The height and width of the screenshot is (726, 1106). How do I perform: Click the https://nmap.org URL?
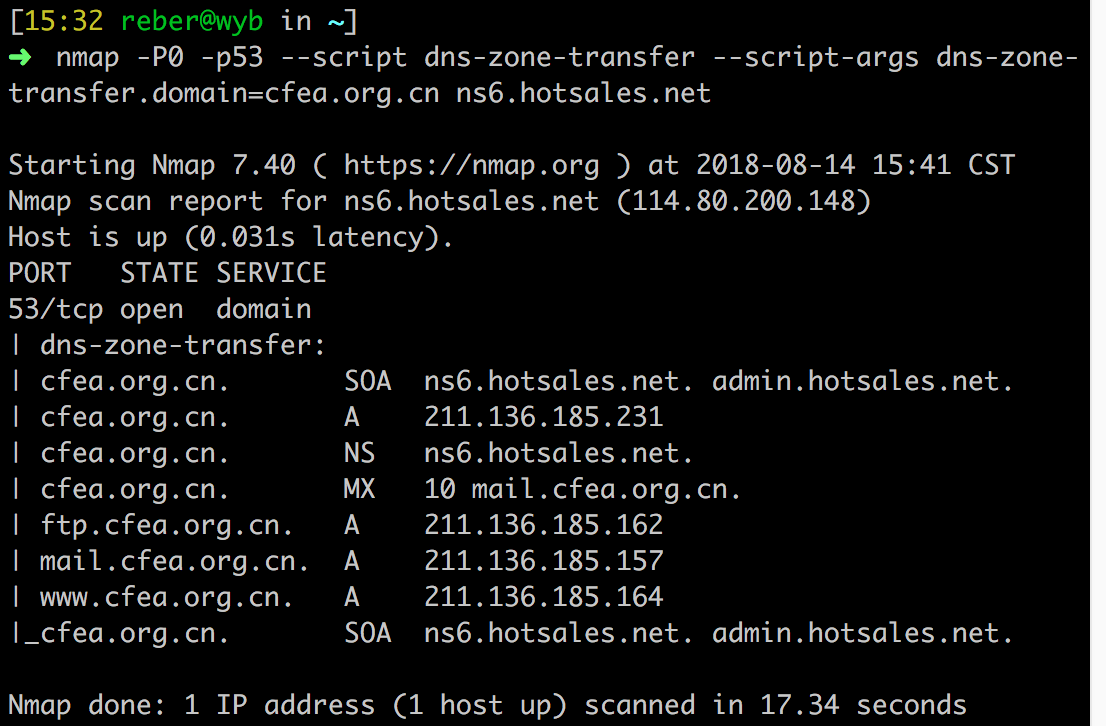(x=471, y=166)
